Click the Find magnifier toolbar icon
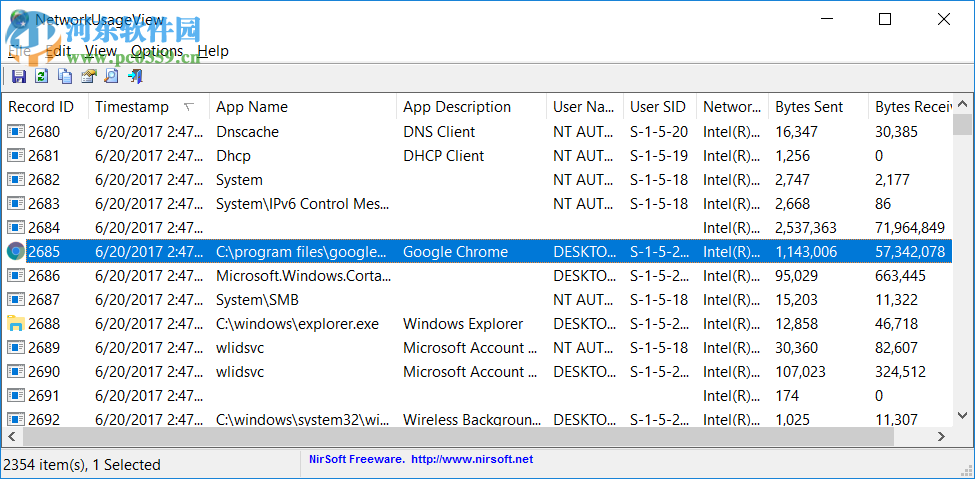Image resolution: width=975 pixels, height=479 pixels. 112,76
